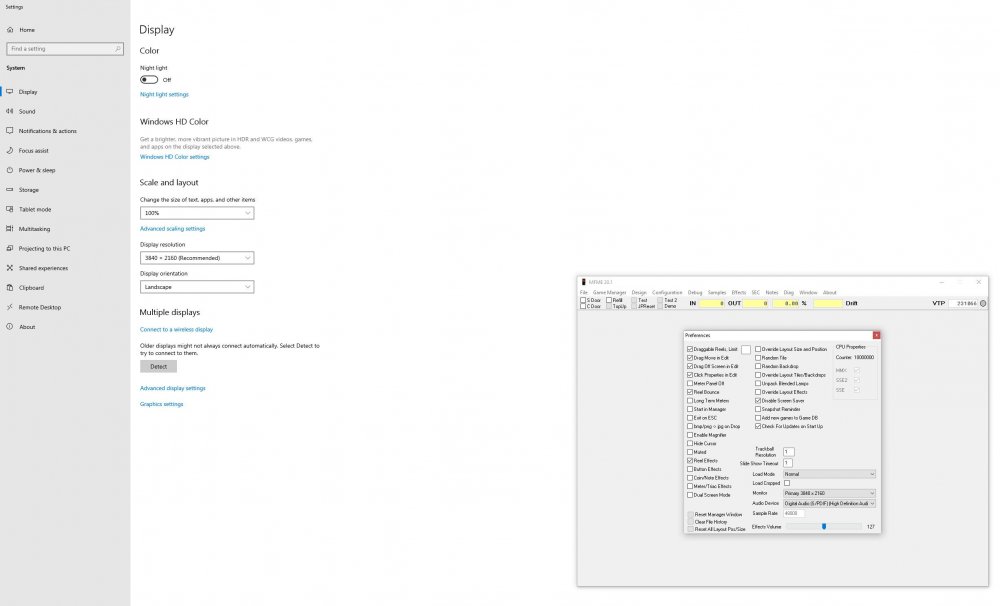Open Sound settings from the sidebar
1000x606 pixels.
pyautogui.click(x=27, y=111)
